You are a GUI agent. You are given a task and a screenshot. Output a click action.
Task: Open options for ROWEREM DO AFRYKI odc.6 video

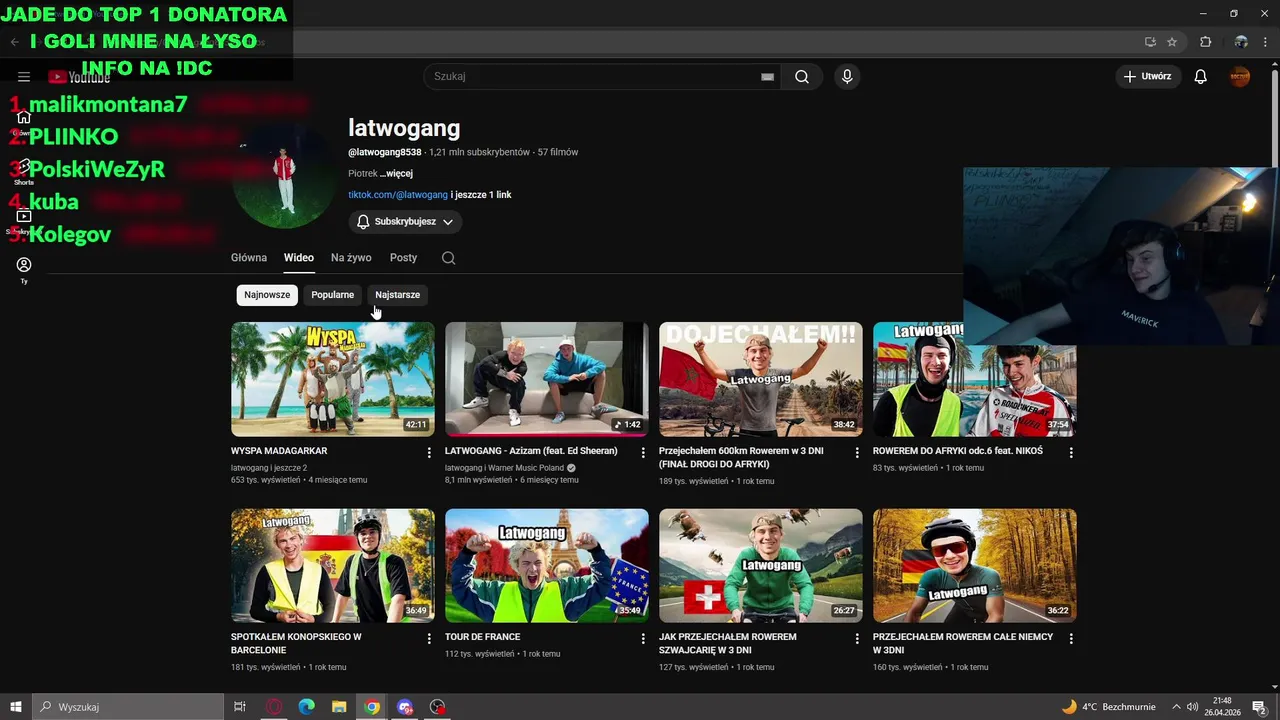click(1071, 453)
